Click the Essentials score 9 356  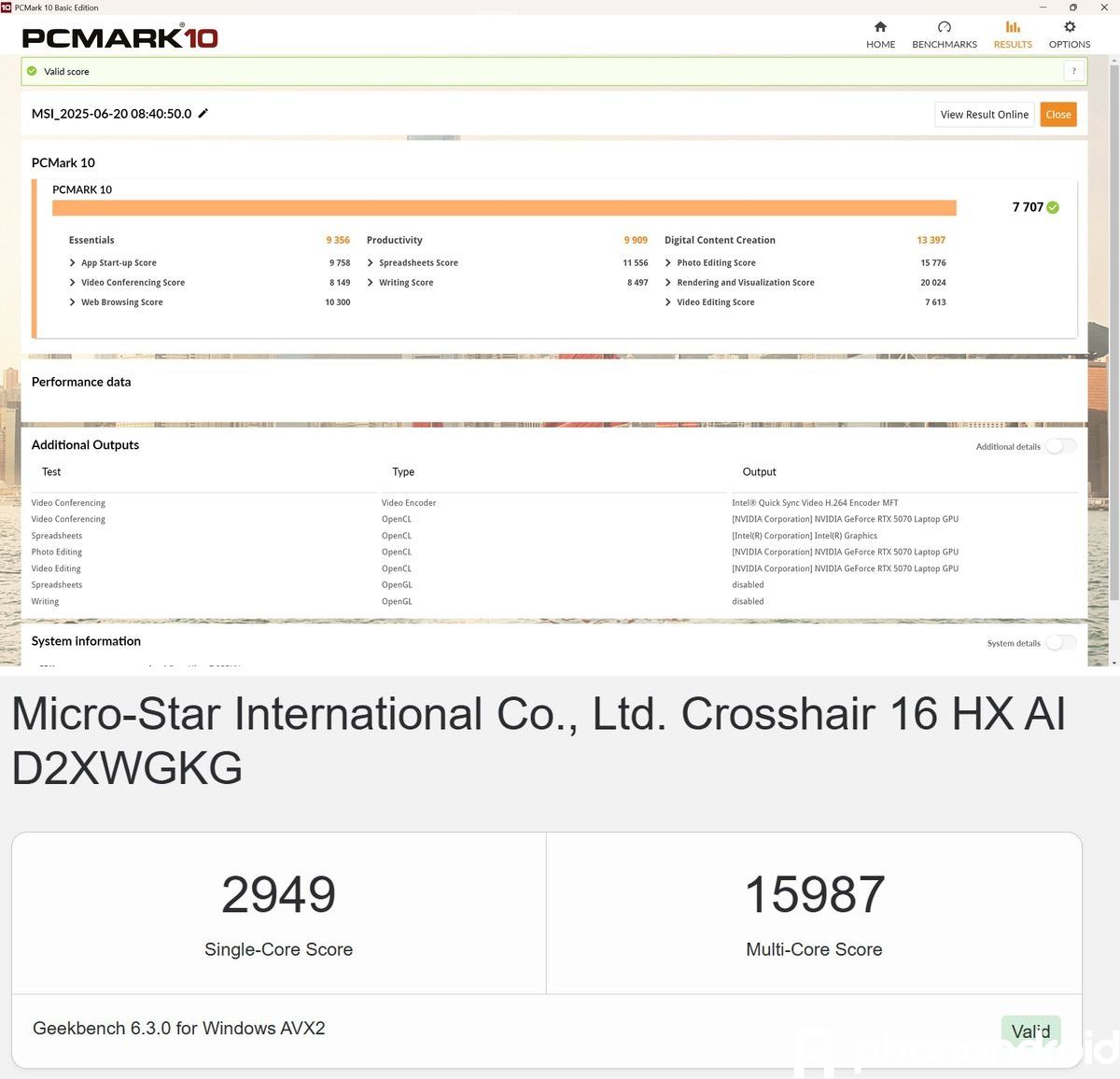click(338, 240)
